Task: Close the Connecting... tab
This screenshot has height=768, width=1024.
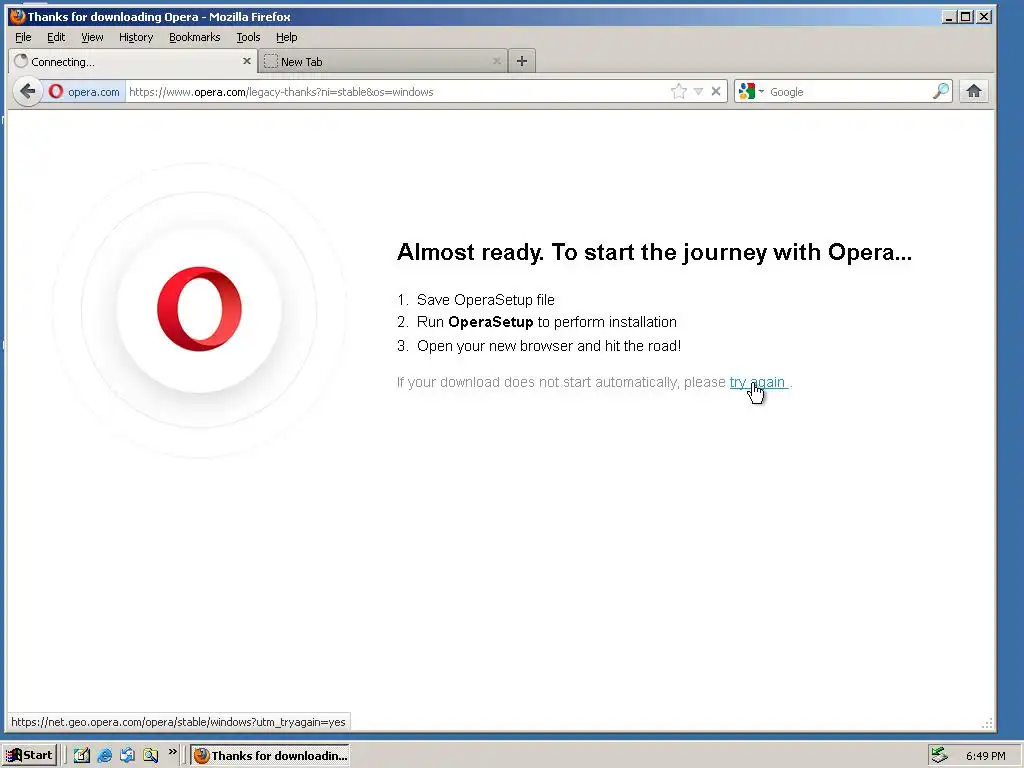Action: click(x=247, y=61)
